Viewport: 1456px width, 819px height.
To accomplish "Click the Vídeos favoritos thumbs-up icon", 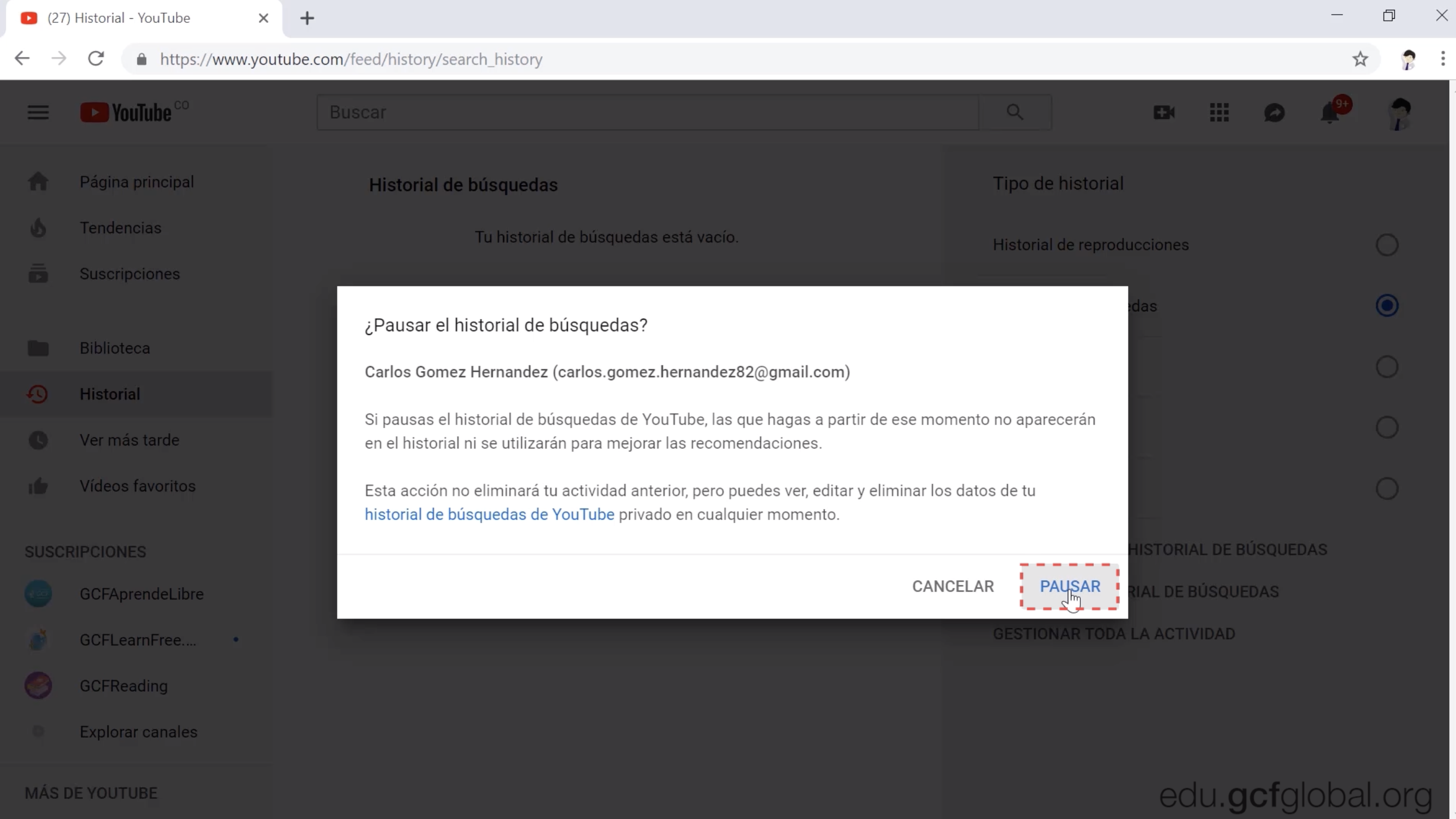I will coord(38,486).
